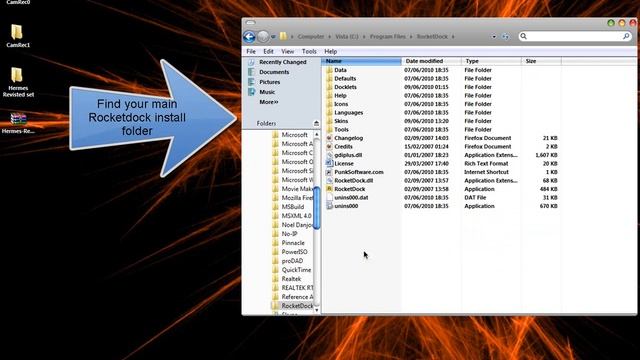Image resolution: width=640 pixels, height=360 pixels.
Task: Open the address bar history dropdown
Action: (x=493, y=37)
